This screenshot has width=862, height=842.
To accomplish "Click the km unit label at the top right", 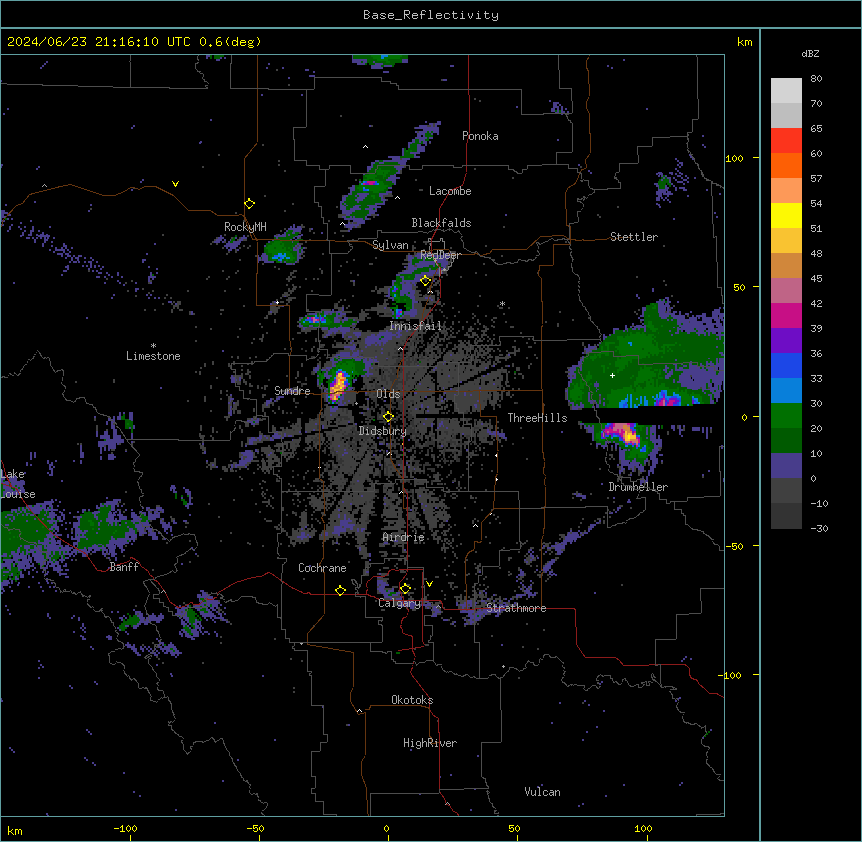I will pos(745,42).
